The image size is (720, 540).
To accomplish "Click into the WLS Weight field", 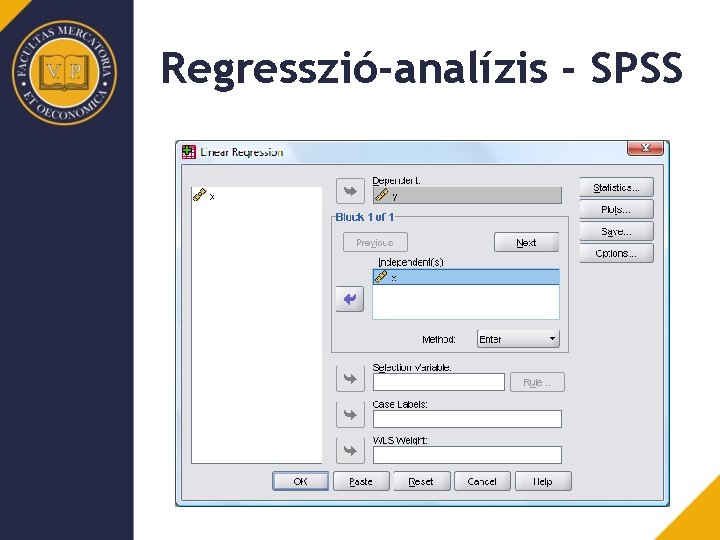I will 467,455.
